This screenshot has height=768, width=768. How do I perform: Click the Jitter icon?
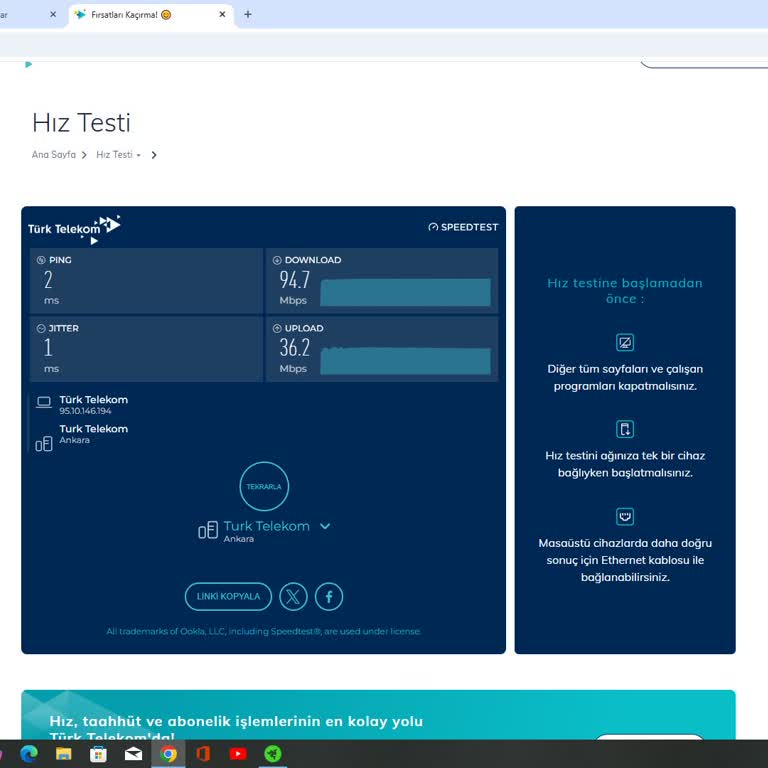click(41, 329)
